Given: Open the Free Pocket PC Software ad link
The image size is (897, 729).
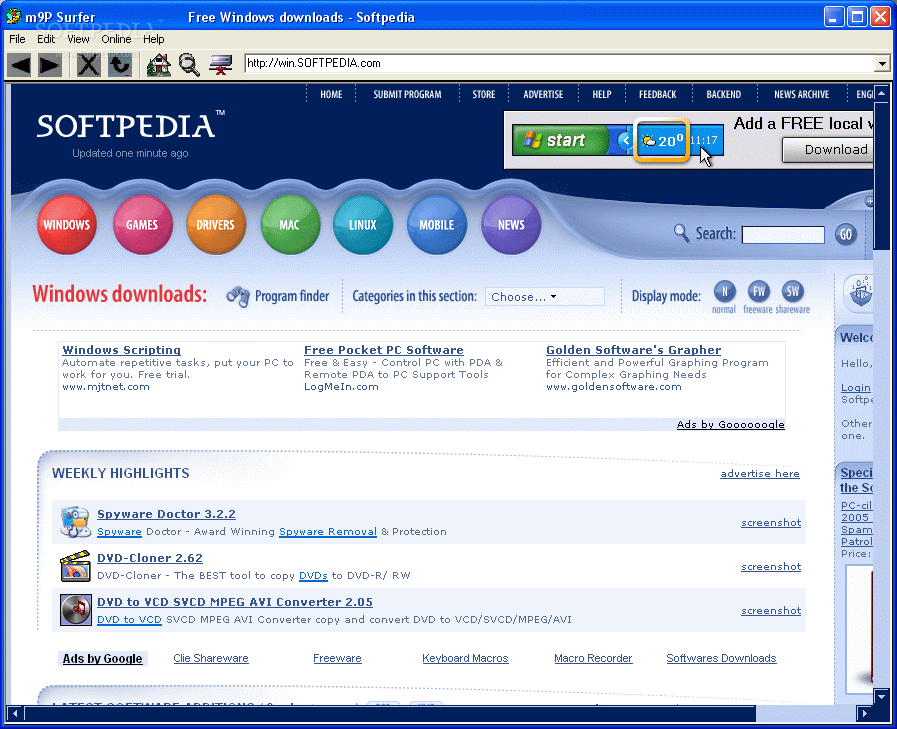Looking at the screenshot, I should click(x=383, y=350).
